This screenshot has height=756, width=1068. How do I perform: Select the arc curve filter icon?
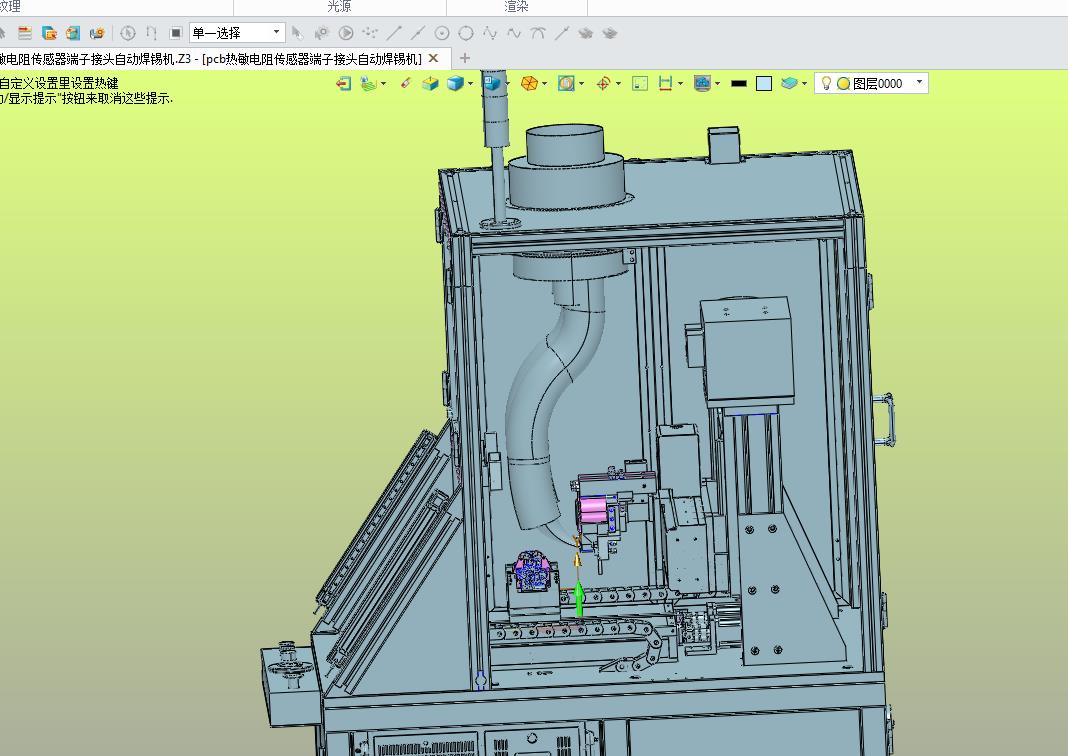pyautogui.click(x=538, y=33)
